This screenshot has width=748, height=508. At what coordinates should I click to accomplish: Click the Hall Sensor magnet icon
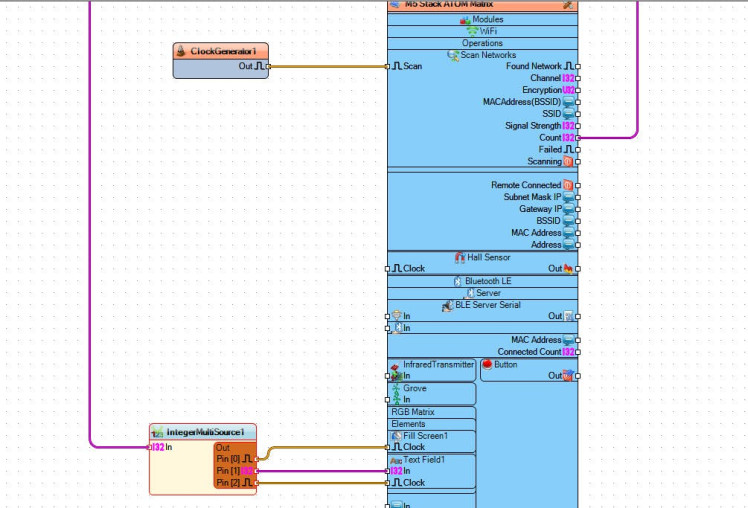point(460,257)
